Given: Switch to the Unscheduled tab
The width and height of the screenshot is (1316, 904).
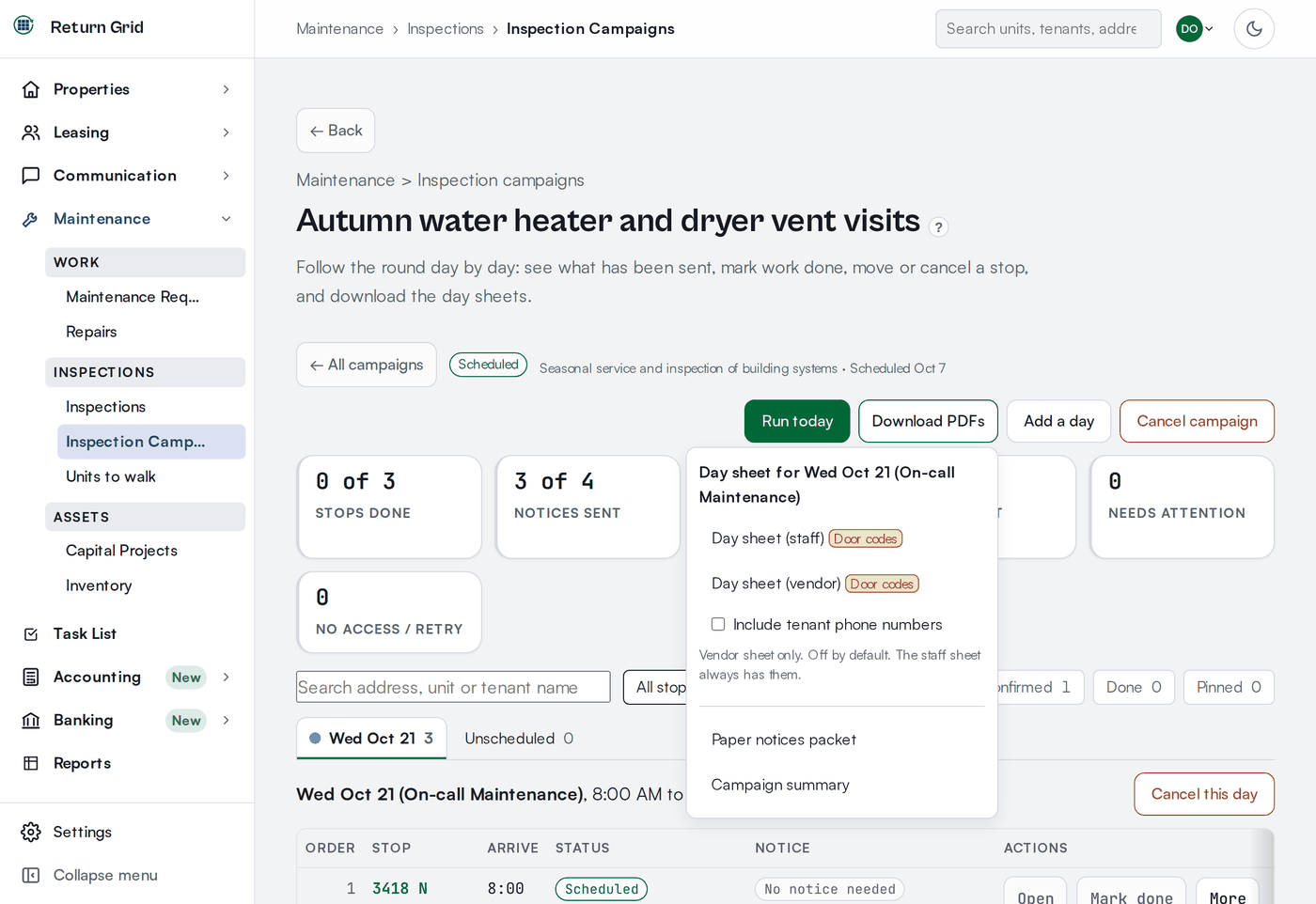Looking at the screenshot, I should pos(519,739).
